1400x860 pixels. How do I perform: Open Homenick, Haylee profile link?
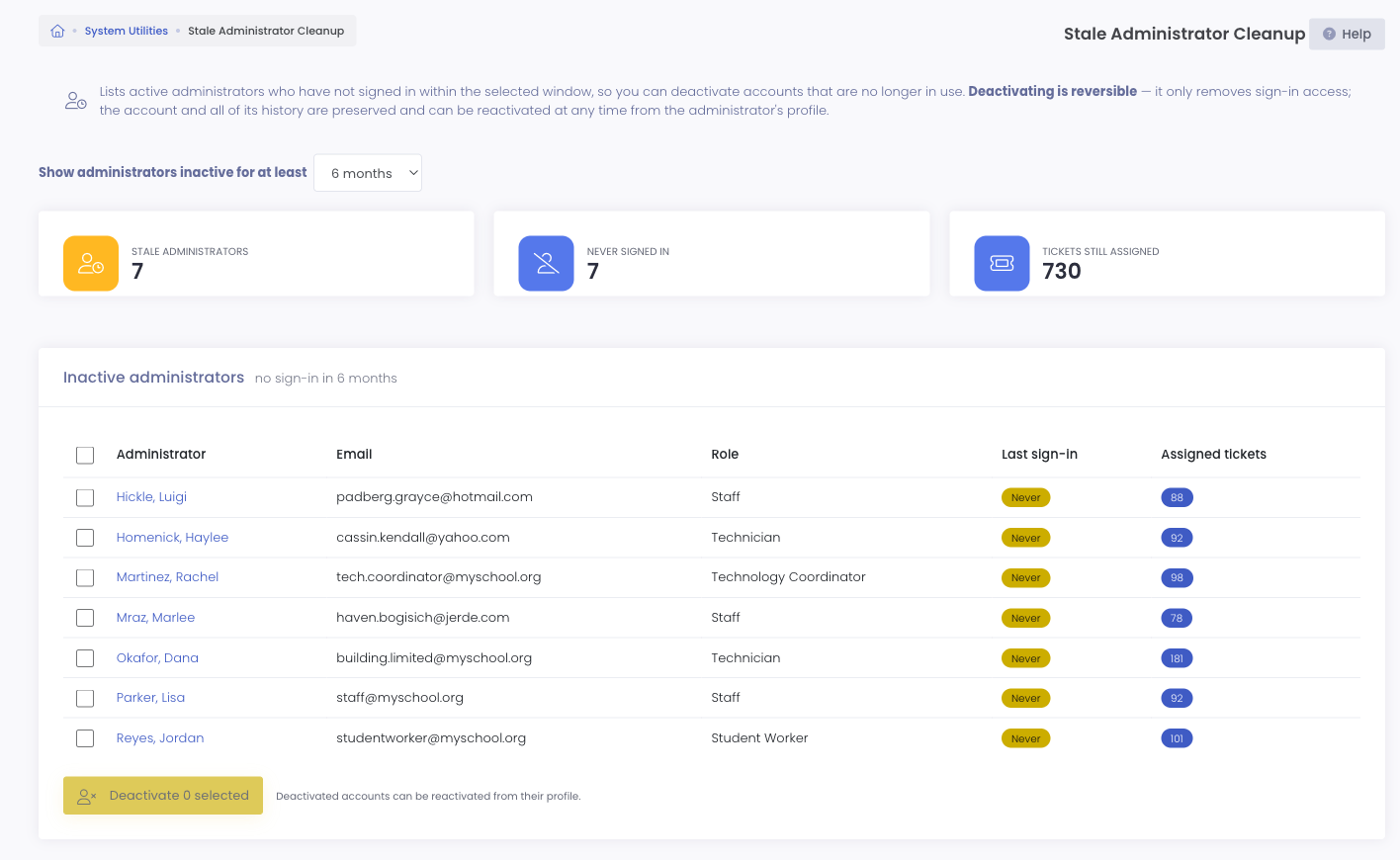pos(172,538)
